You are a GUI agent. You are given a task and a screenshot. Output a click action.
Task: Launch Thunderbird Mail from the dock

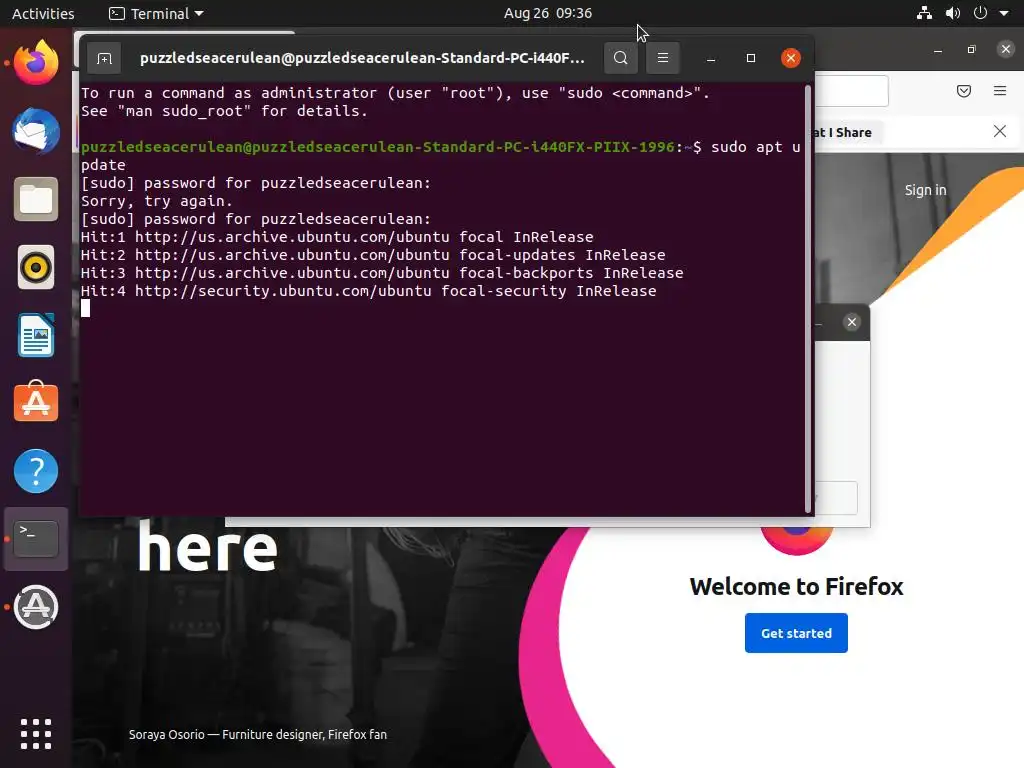[36, 131]
